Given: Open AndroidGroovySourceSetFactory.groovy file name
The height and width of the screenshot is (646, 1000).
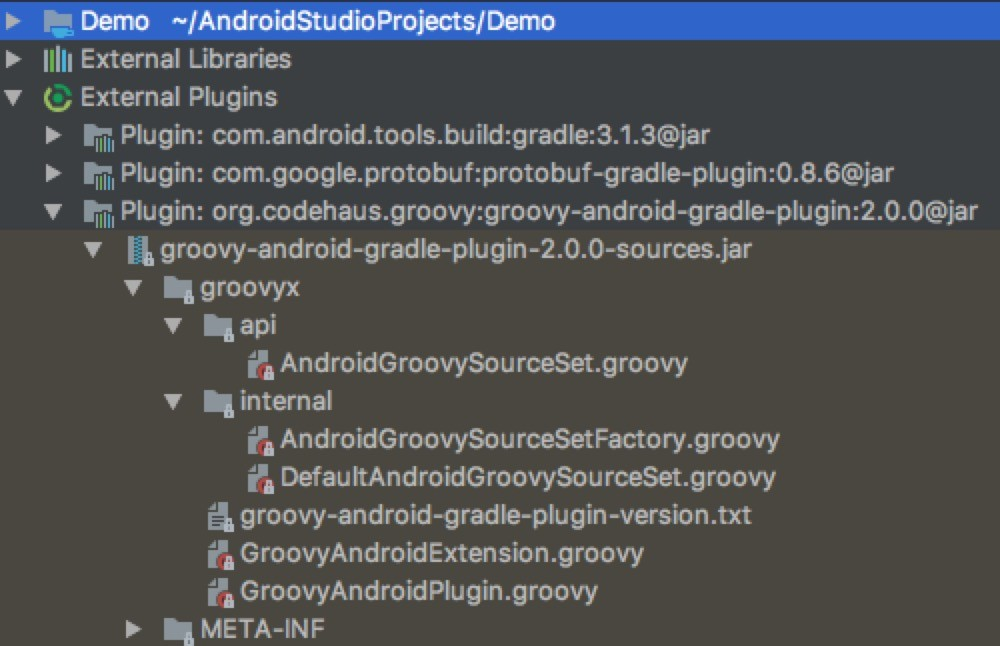Looking at the screenshot, I should pos(530,439).
